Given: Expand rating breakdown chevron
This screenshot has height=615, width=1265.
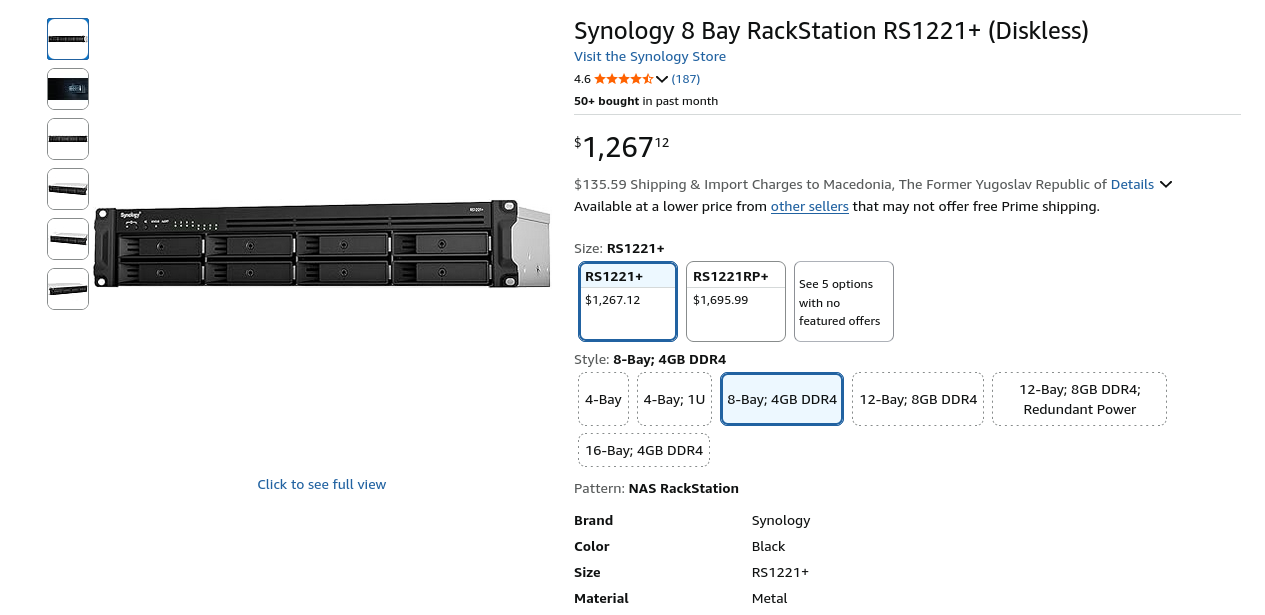Looking at the screenshot, I should [x=662, y=79].
